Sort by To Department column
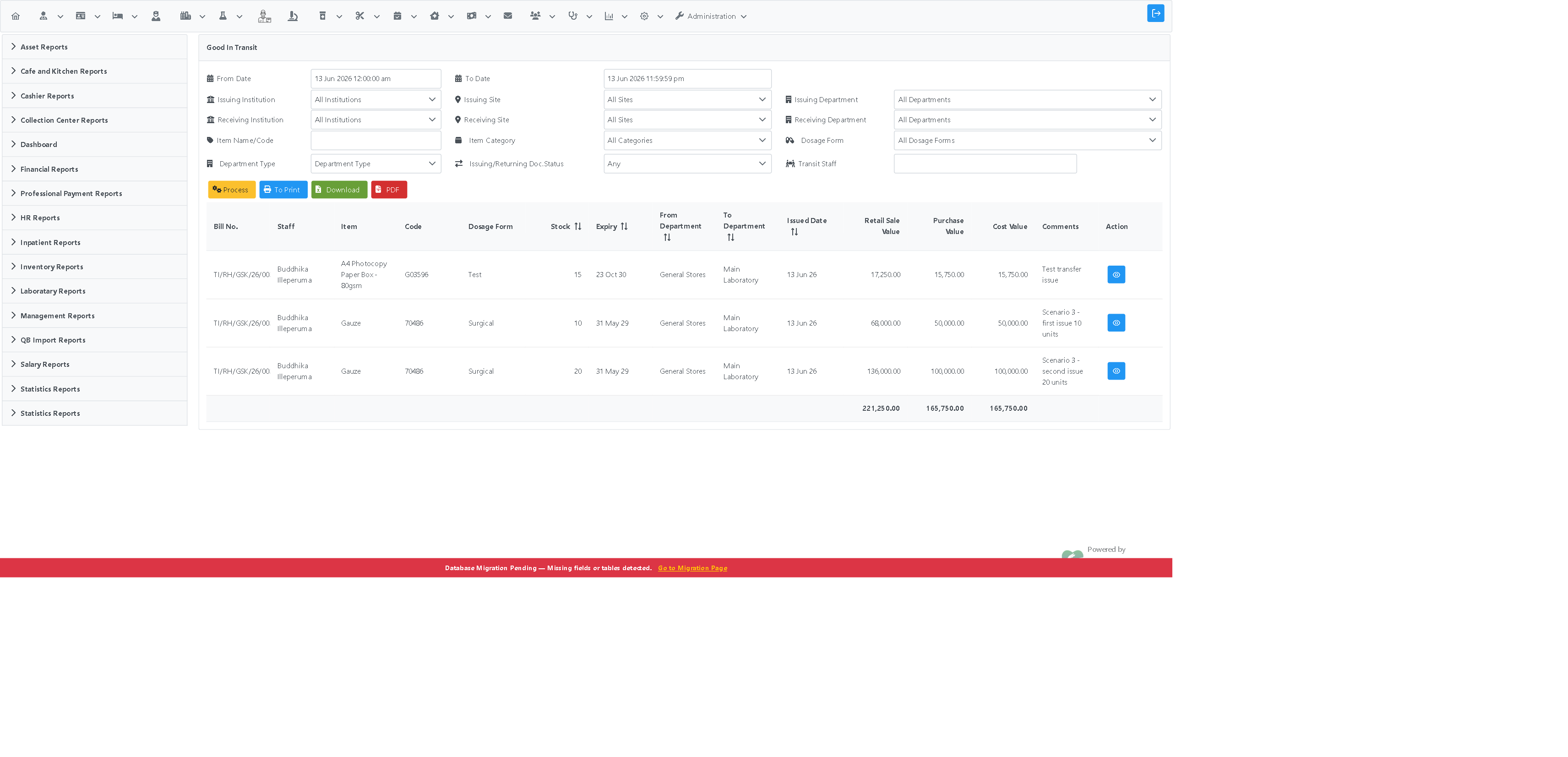The height and width of the screenshot is (757, 1568). coord(730,237)
